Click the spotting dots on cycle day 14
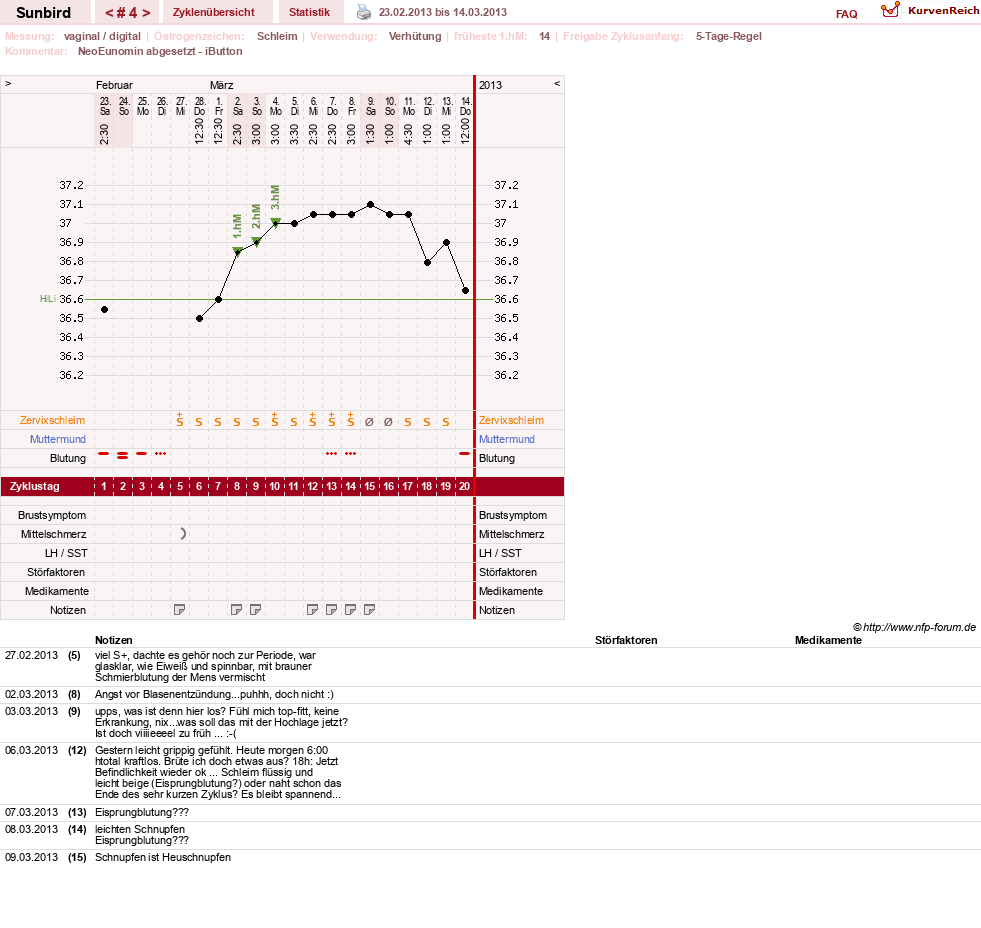 (x=350, y=454)
